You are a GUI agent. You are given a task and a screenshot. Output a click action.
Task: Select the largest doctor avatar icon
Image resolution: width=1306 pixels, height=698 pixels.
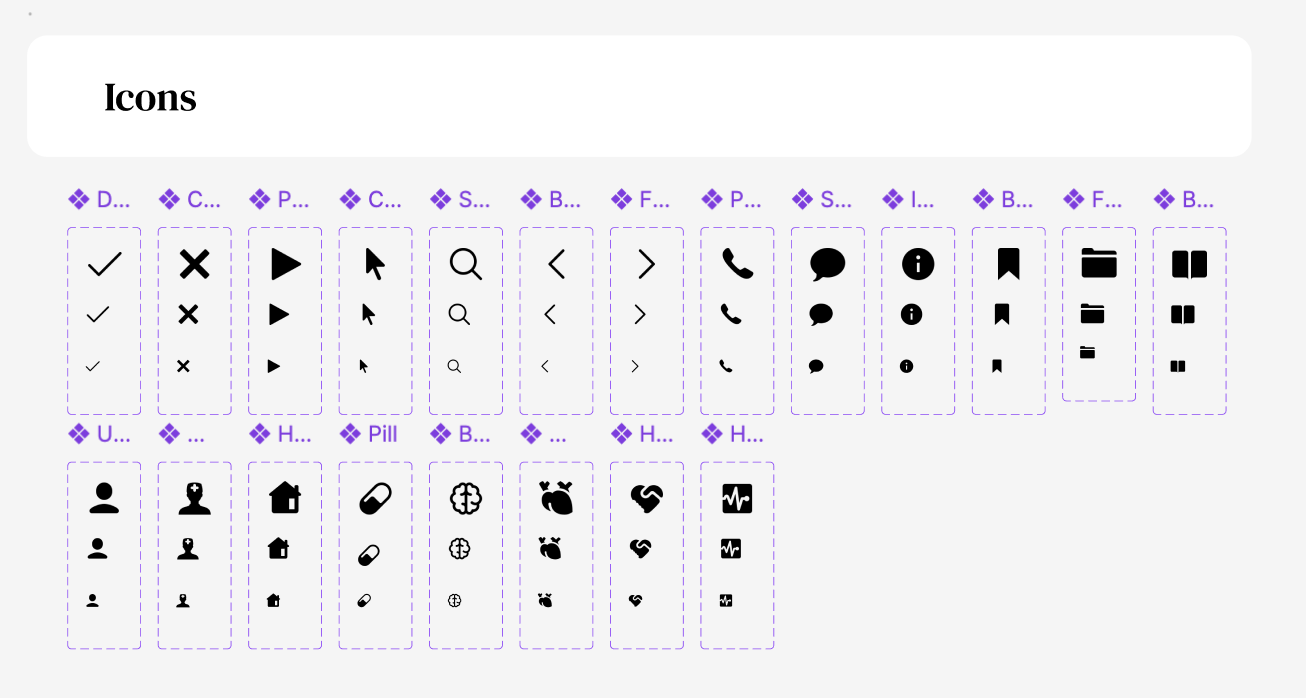click(194, 498)
